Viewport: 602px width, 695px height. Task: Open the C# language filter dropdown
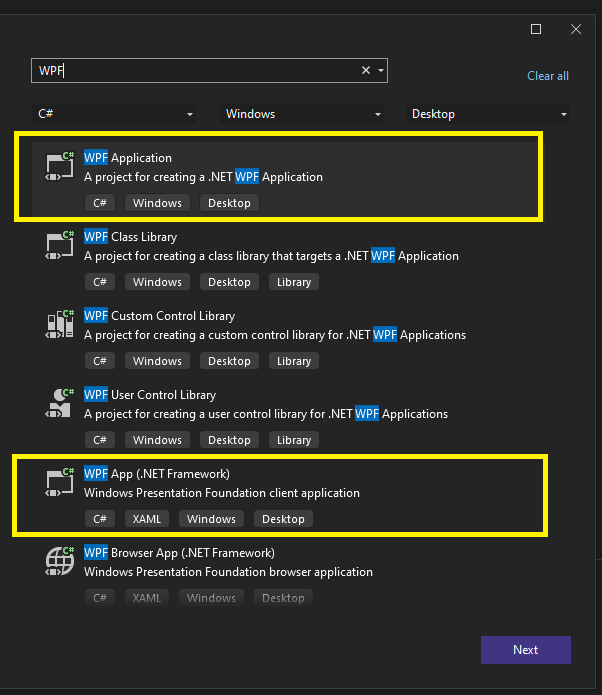click(114, 114)
